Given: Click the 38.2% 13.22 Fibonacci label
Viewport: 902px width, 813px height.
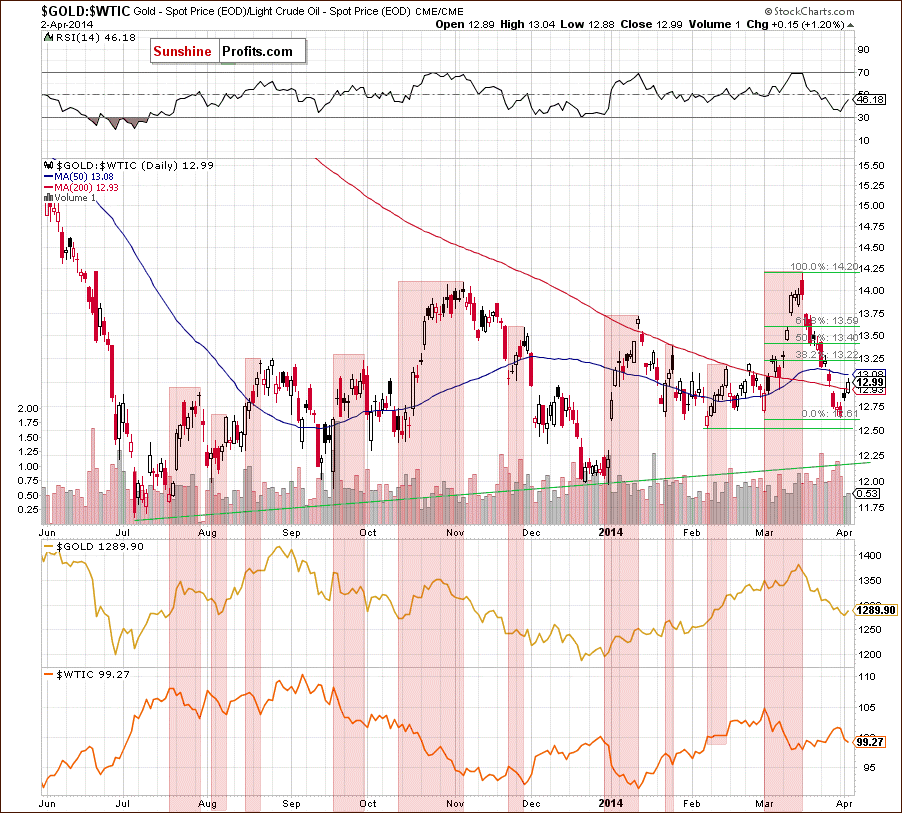Looking at the screenshot, I should click(827, 354).
